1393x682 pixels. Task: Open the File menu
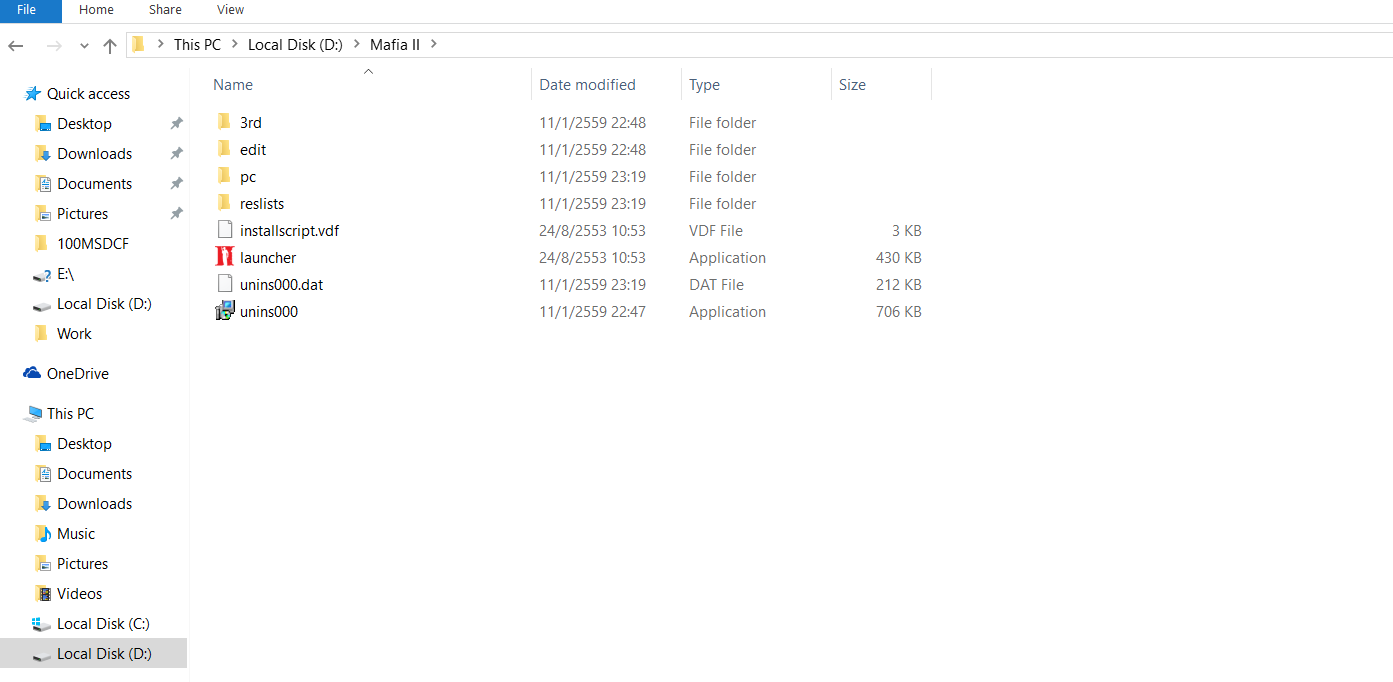27,10
